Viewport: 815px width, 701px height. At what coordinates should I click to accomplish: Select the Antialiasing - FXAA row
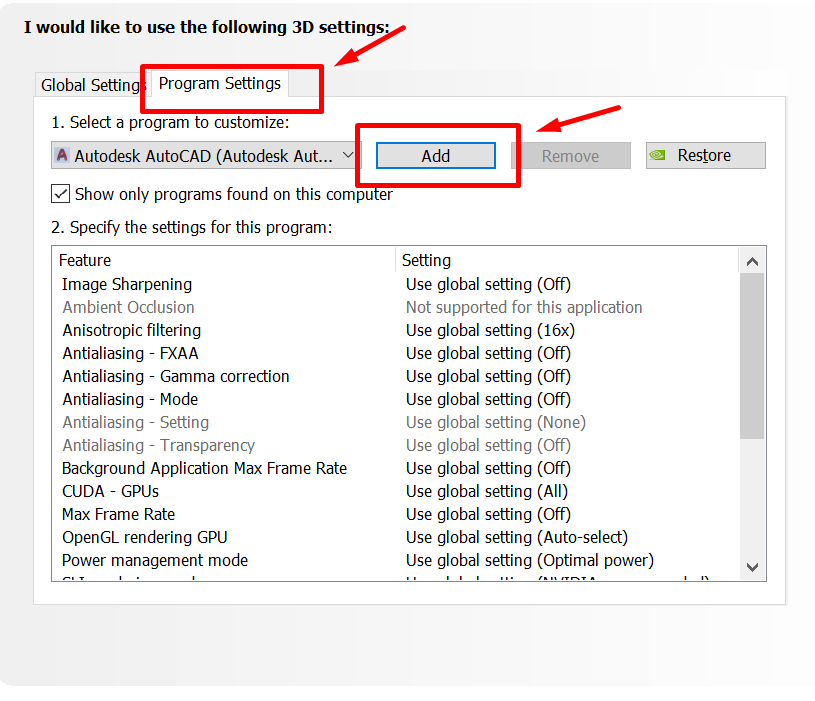pos(130,353)
